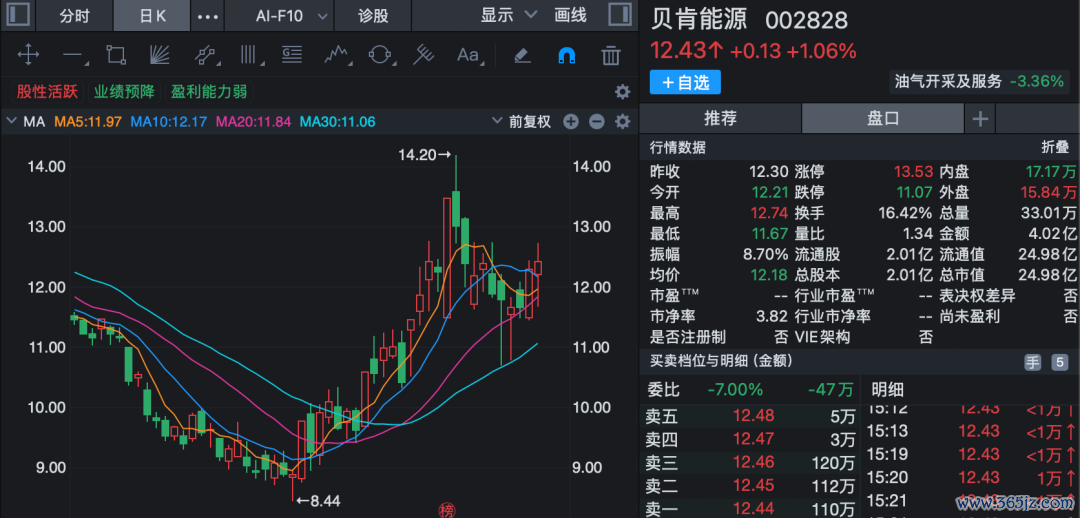Expand the 显示 display dropdown

click(x=508, y=15)
